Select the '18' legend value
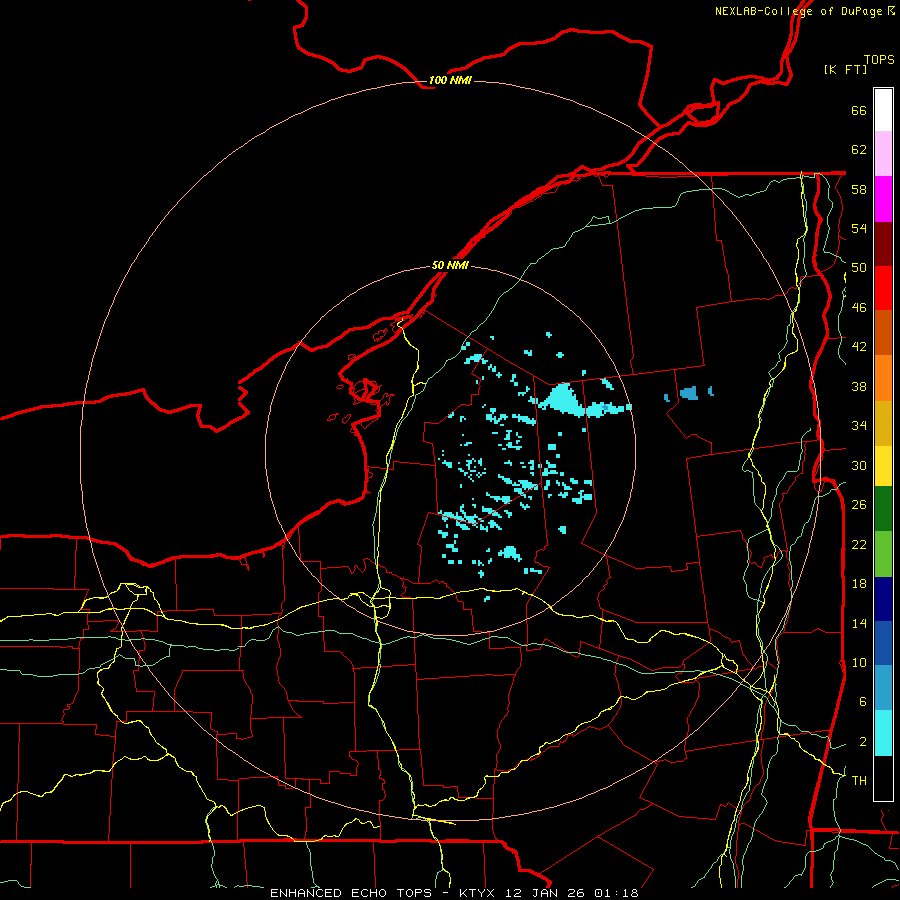This screenshot has height=900, width=900. (x=859, y=583)
